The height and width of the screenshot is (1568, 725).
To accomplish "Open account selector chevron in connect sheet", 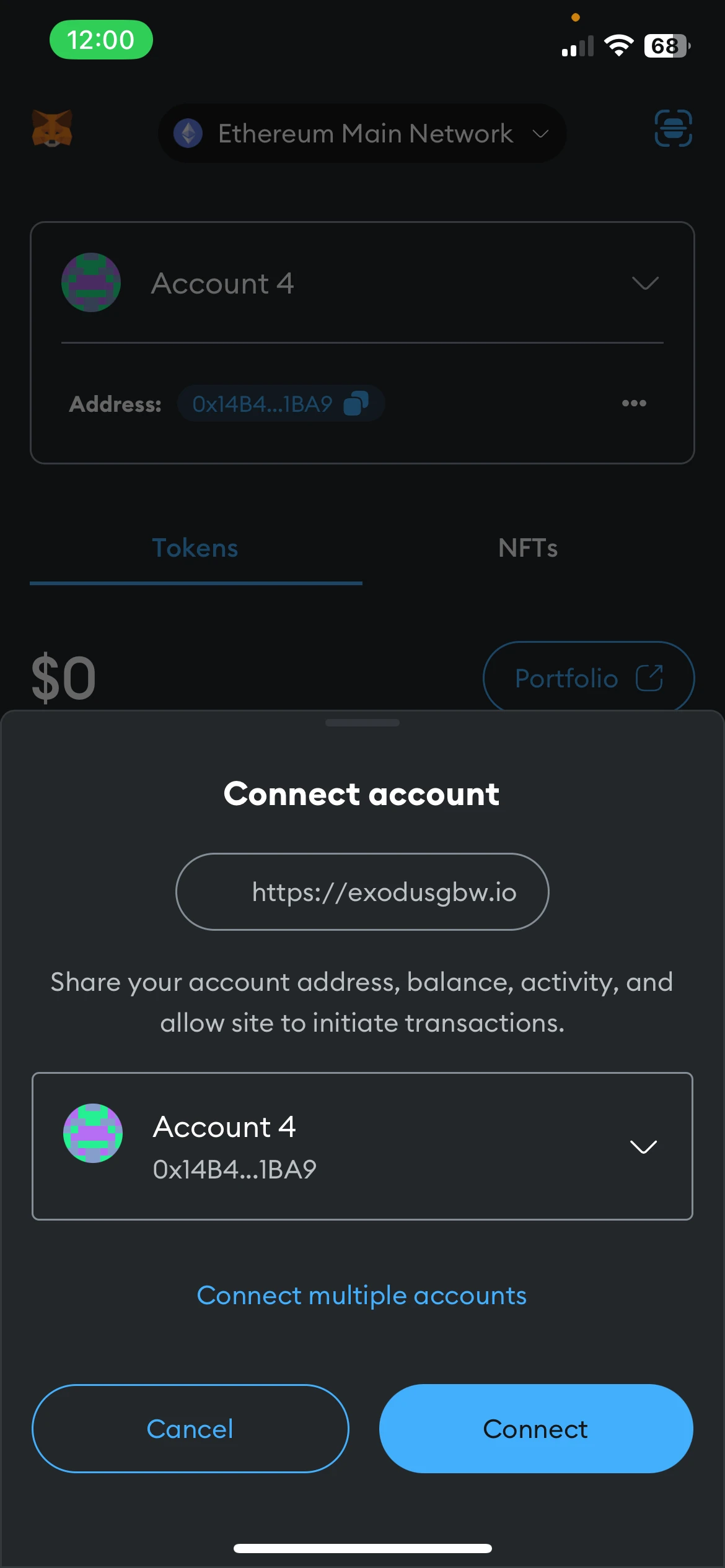I will (643, 1146).
